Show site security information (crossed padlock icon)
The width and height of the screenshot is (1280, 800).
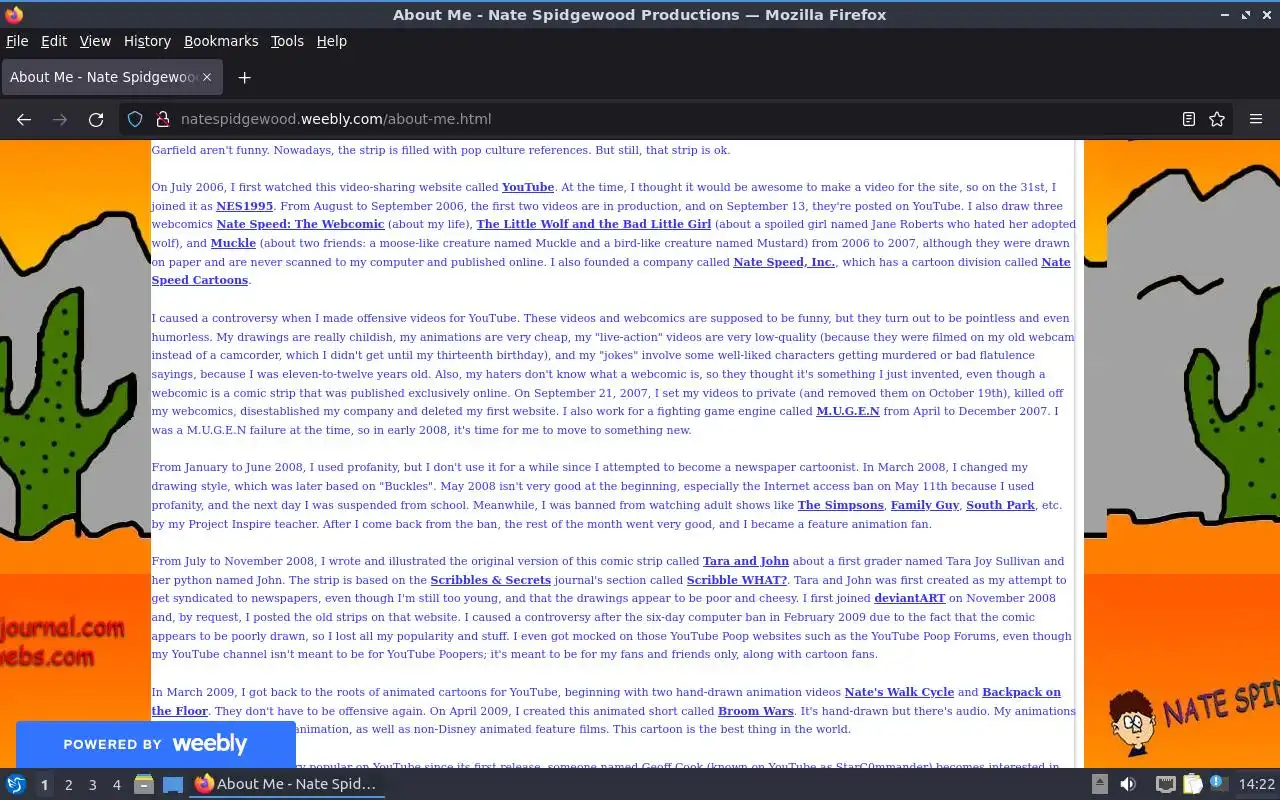tap(163, 119)
